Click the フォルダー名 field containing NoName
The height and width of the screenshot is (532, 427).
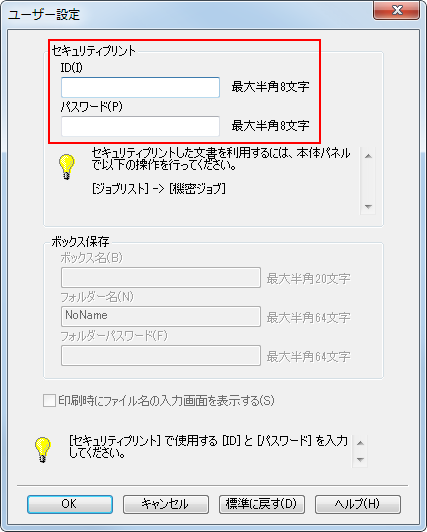(x=161, y=316)
